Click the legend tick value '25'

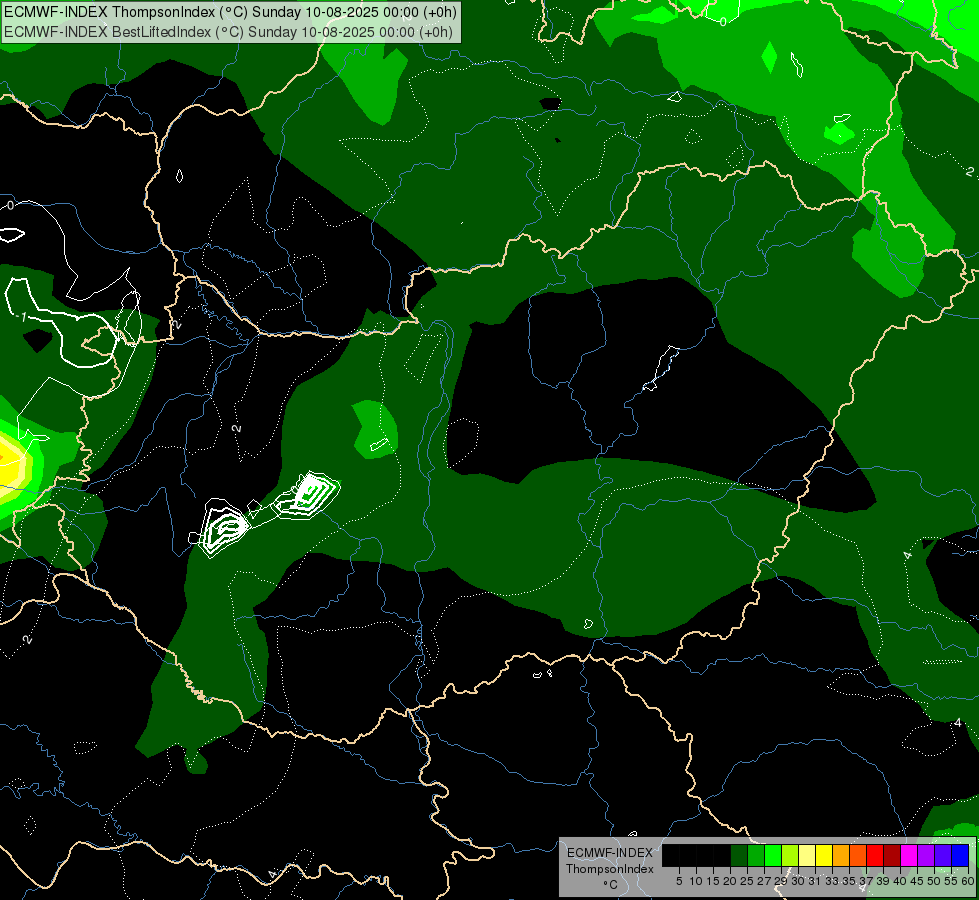[x=747, y=881]
